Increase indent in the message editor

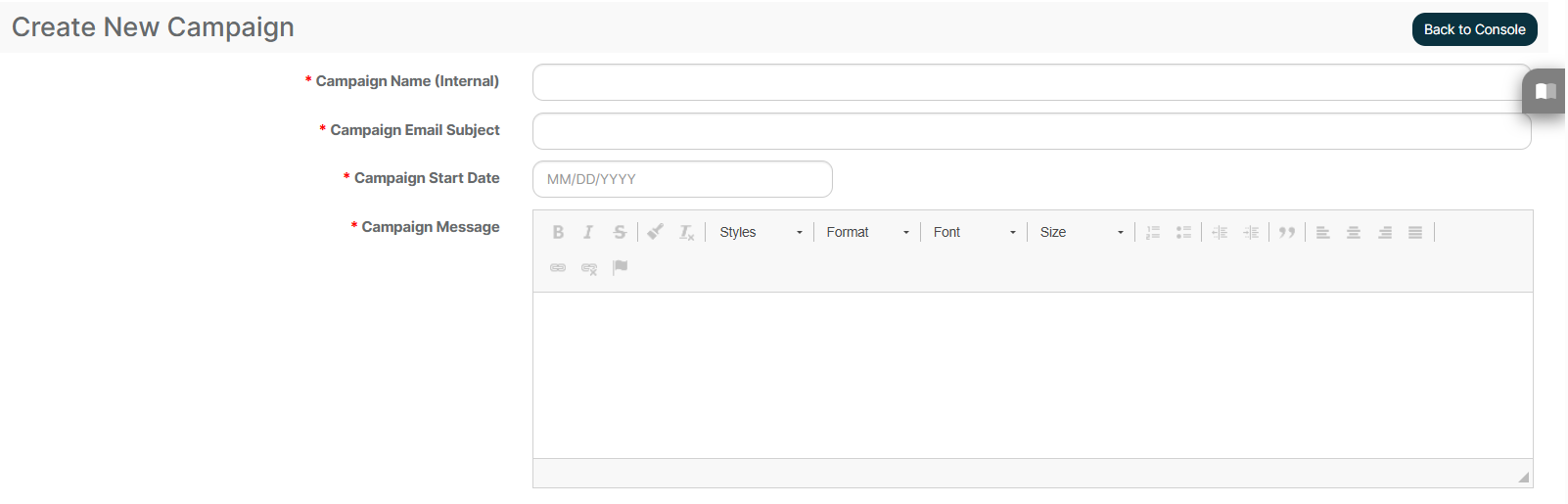click(1251, 232)
